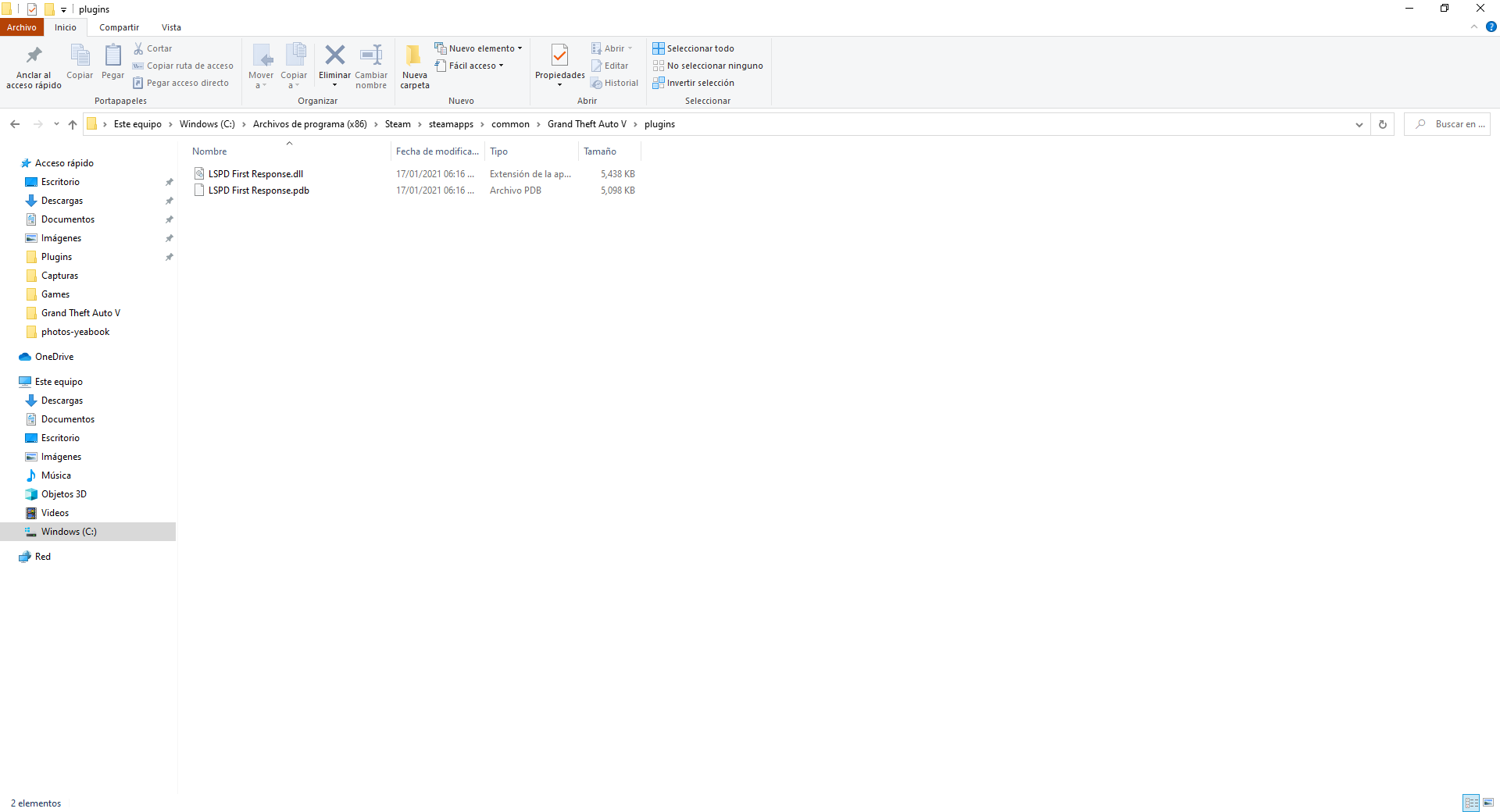Click the Pegar paste icon
The width and height of the screenshot is (1500, 812).
pos(112,55)
